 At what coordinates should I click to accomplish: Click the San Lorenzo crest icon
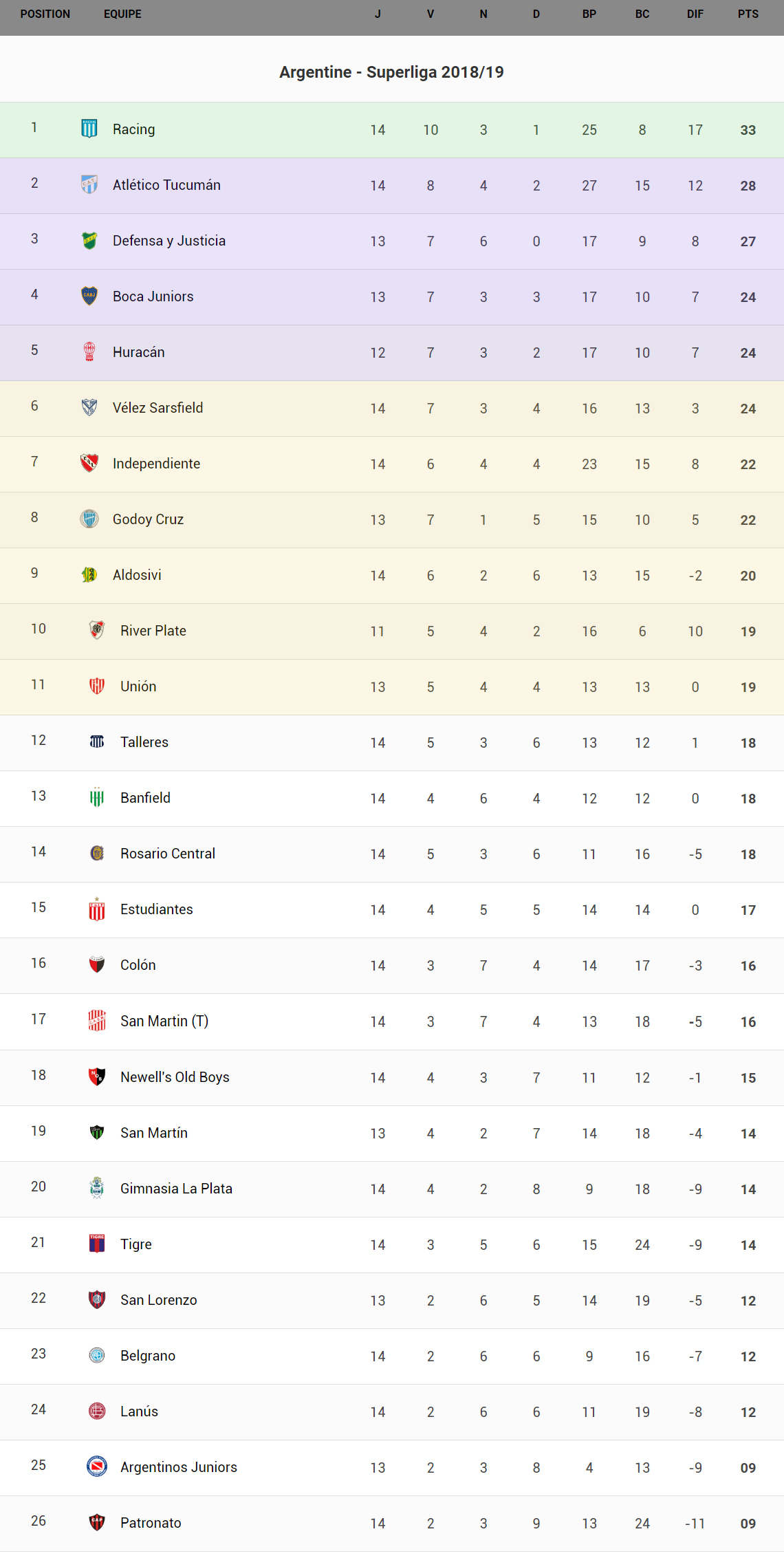point(97,1299)
